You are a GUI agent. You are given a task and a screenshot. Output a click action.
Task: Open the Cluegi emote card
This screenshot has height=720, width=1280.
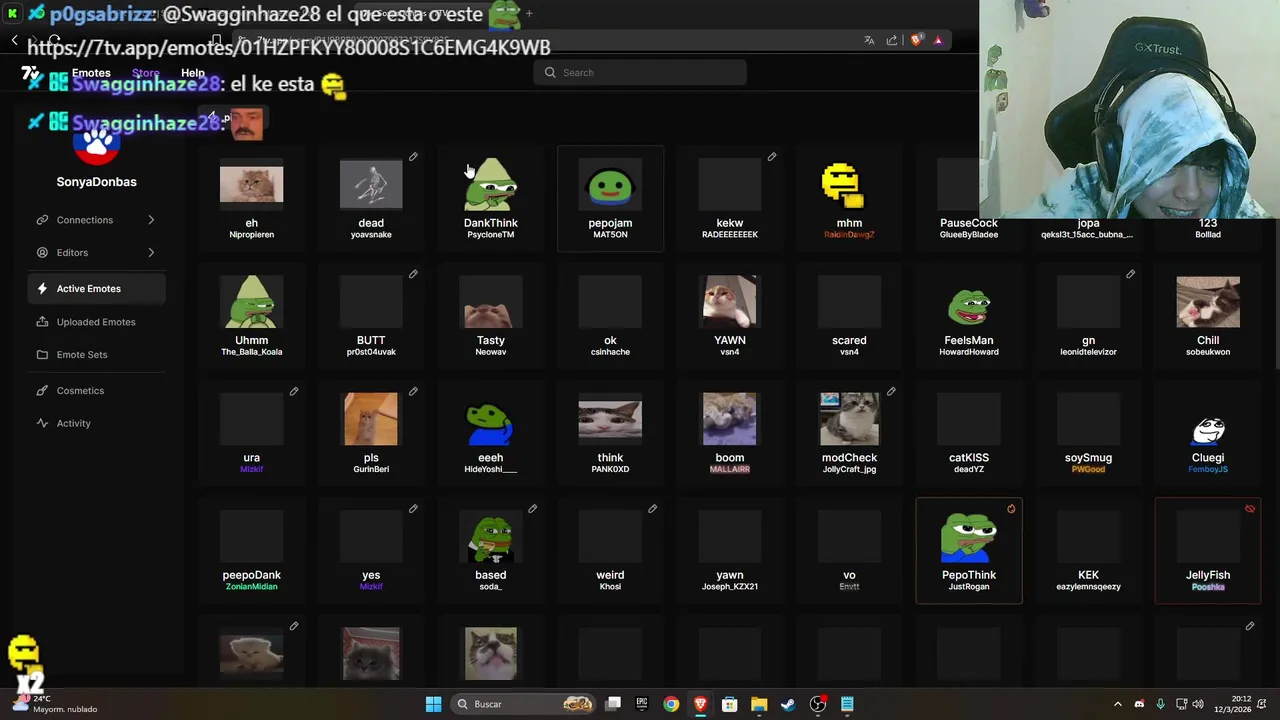1208,433
